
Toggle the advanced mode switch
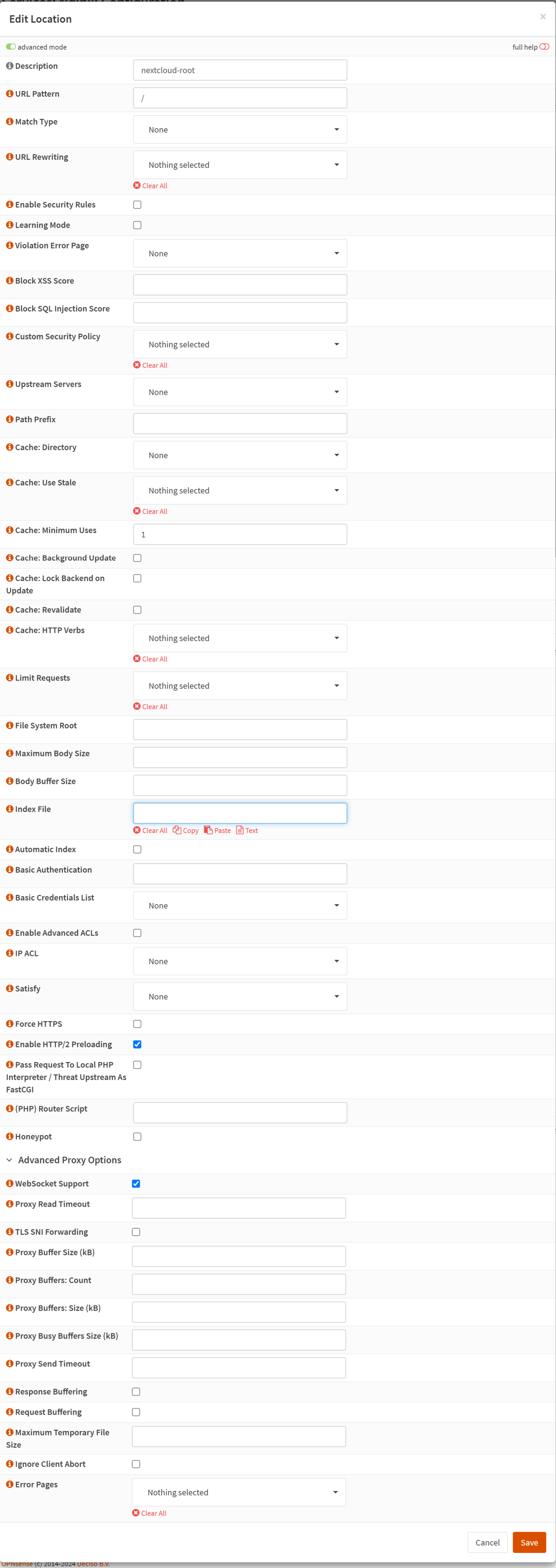coord(11,47)
